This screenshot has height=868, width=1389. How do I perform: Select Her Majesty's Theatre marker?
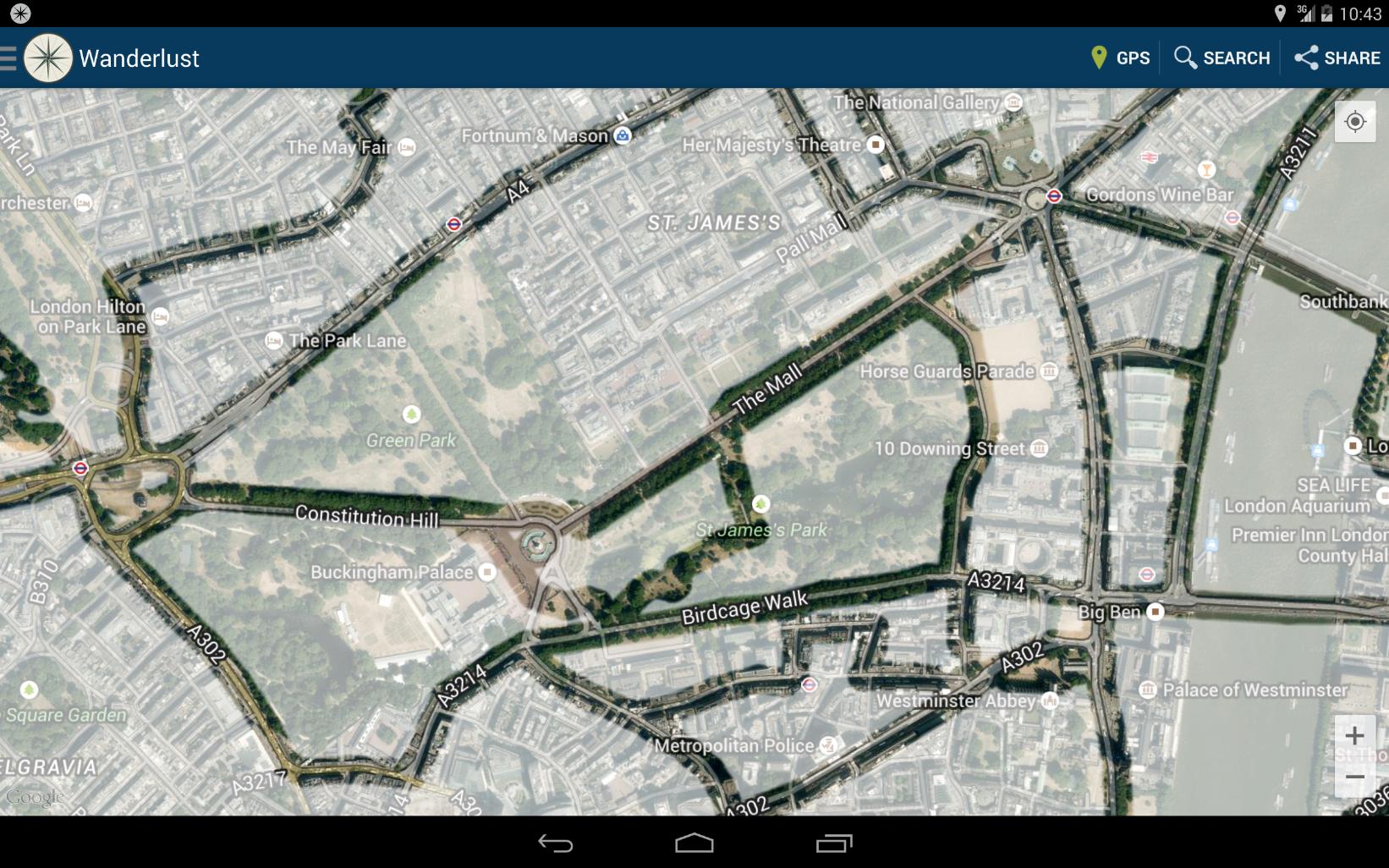point(876,145)
